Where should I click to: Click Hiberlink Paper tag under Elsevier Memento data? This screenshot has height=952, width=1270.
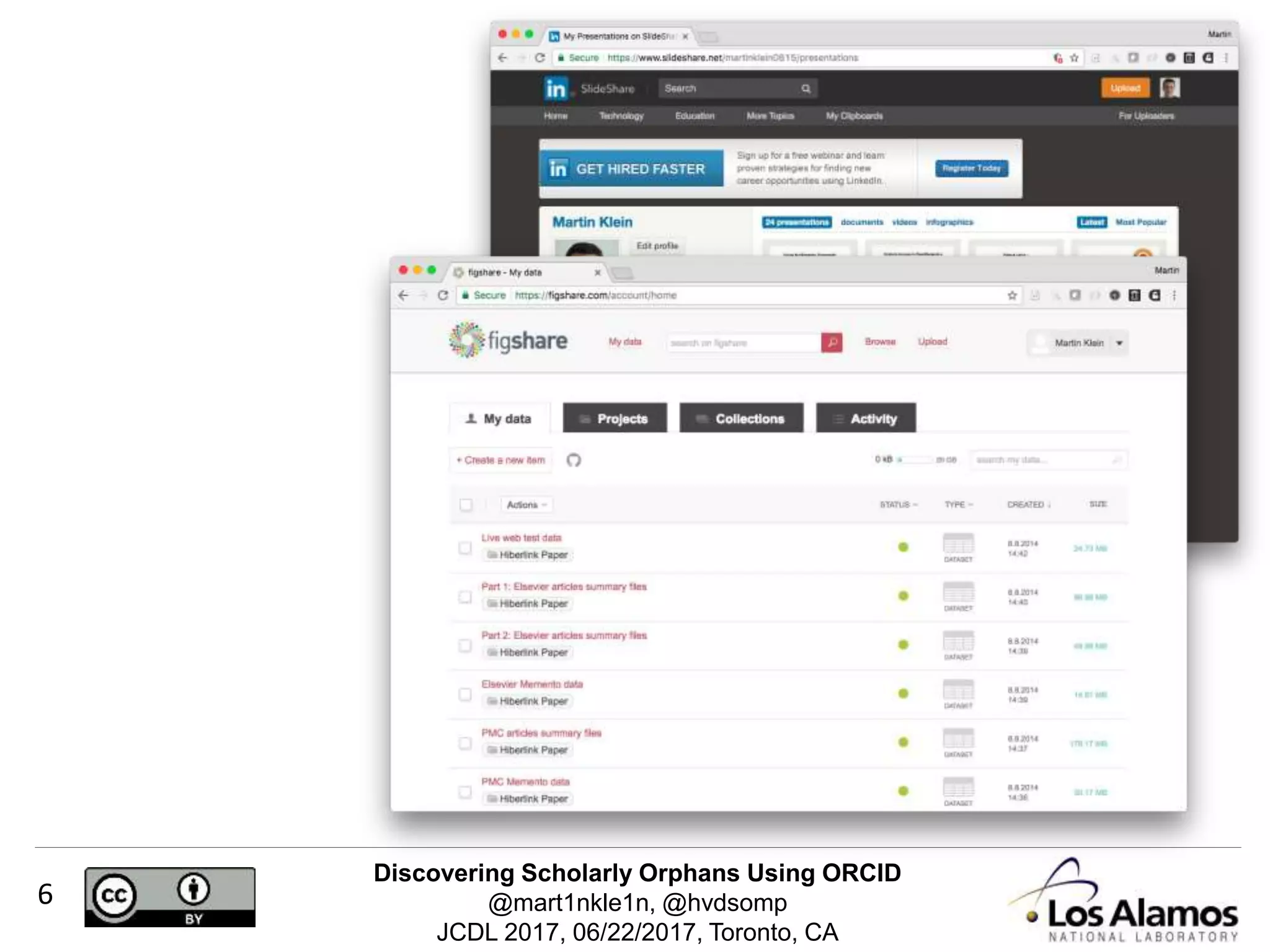[x=527, y=701]
